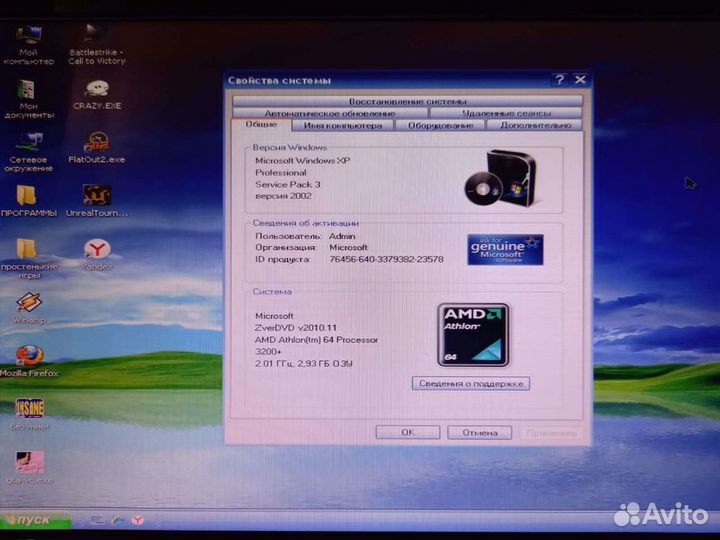Select the Network Neighborhood desktop icon

tap(28, 152)
